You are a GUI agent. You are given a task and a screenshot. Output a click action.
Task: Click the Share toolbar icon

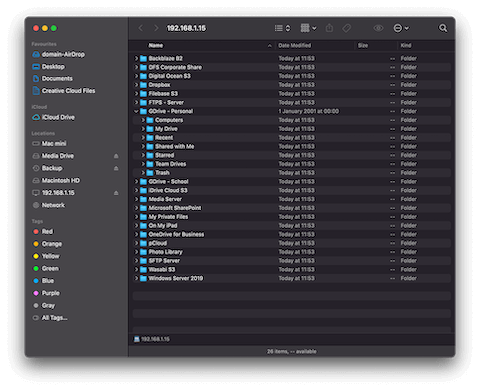329,28
